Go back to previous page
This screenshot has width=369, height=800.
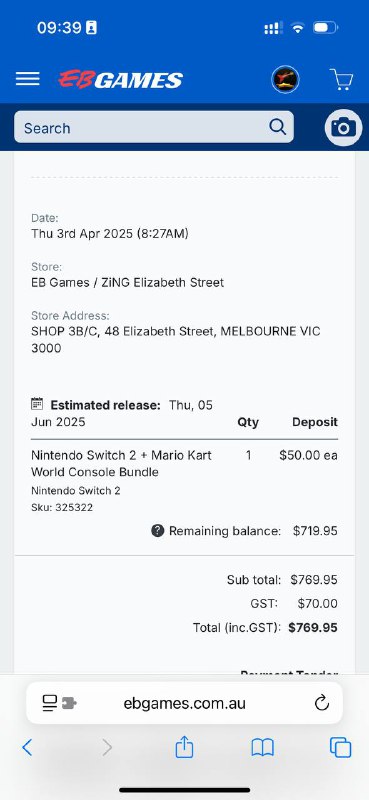(27, 748)
